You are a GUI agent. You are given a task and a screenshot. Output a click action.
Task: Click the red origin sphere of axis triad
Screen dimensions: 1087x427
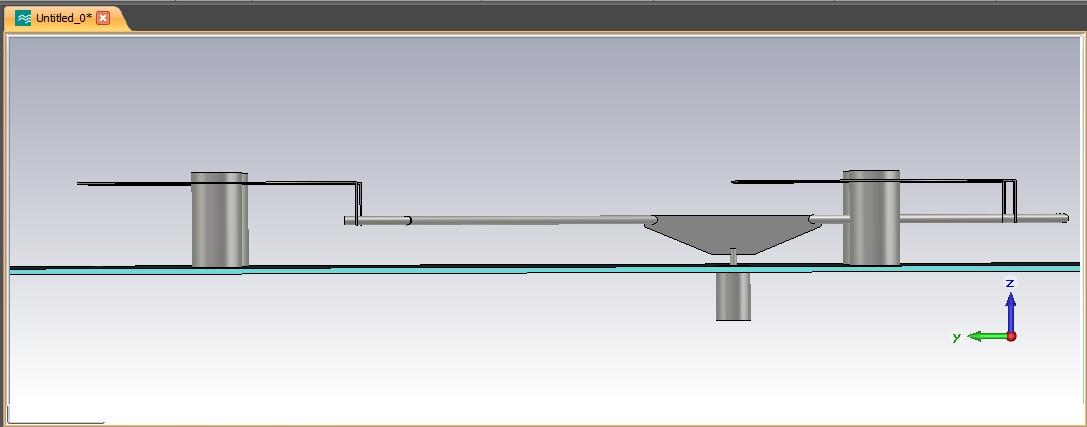point(1011,336)
